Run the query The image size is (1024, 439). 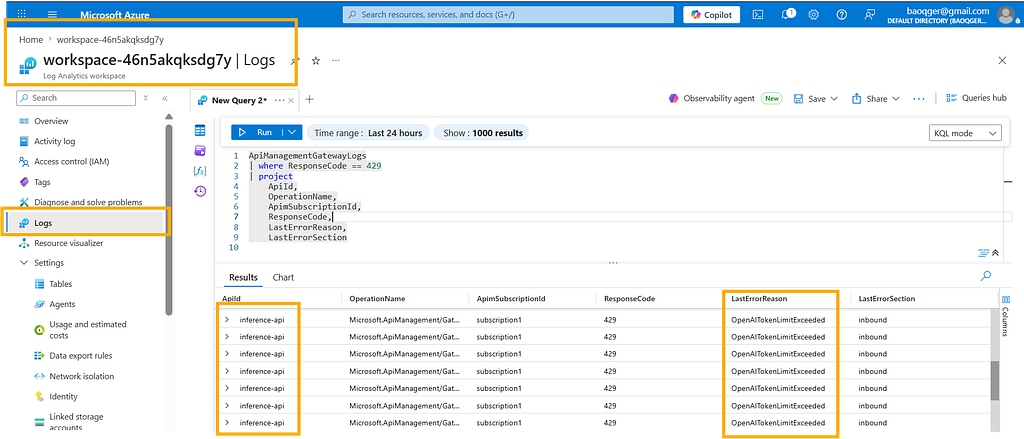(x=257, y=132)
